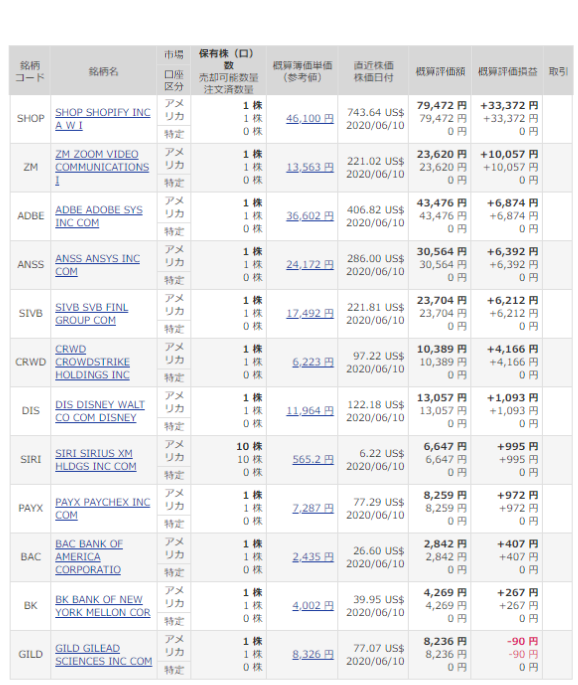Click the 概算評価損益 column header
The width and height of the screenshot is (578, 685).
(x=507, y=71)
